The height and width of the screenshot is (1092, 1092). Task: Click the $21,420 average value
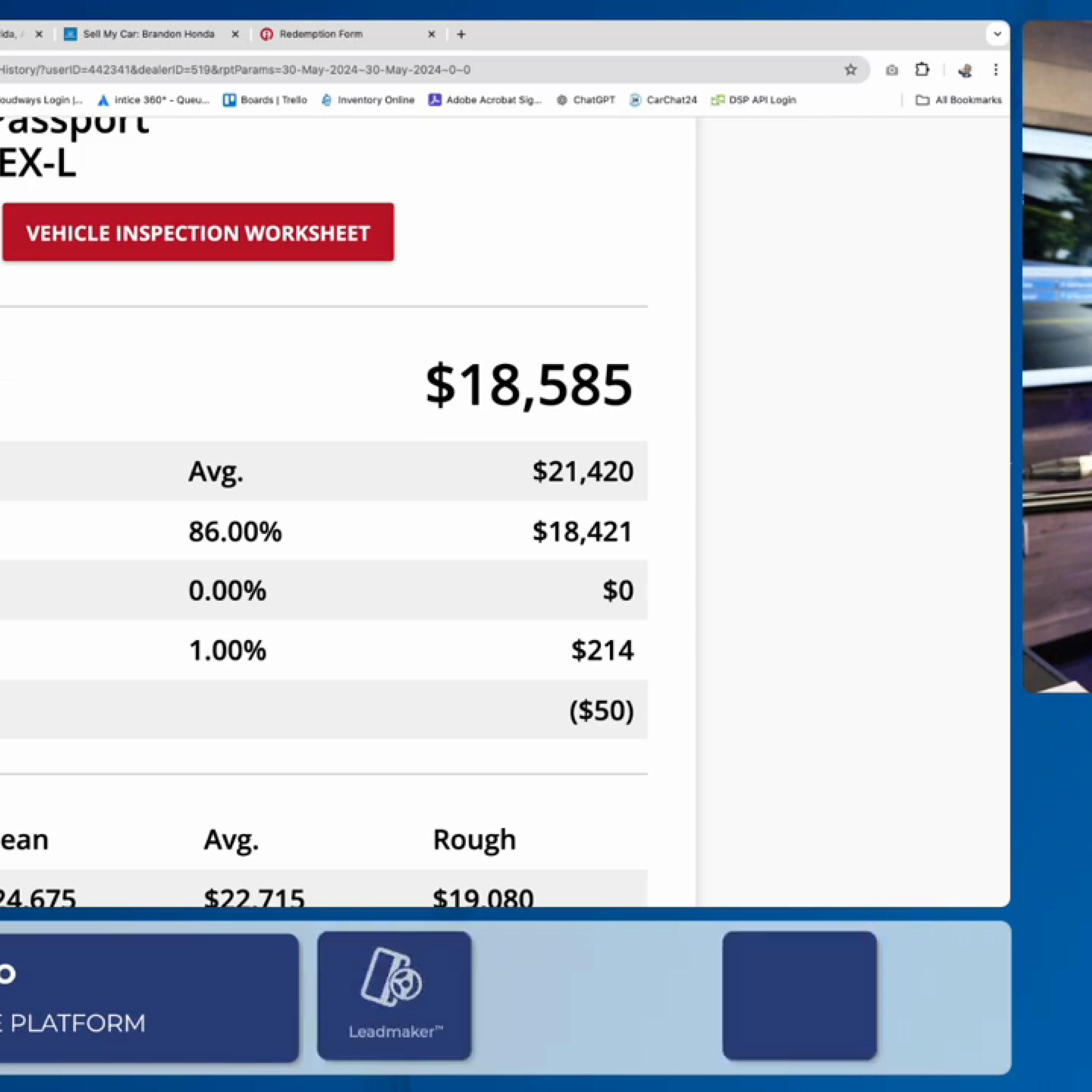click(583, 471)
